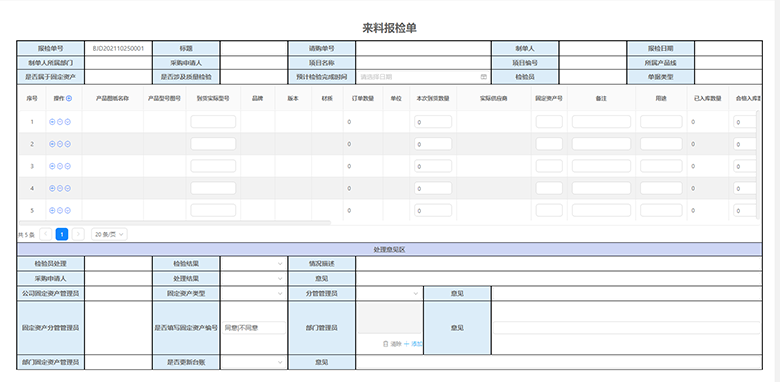The width and height of the screenshot is (780, 382).
Task: Click the 情况描述 field next to 检验结果
Action: click(x=559, y=264)
